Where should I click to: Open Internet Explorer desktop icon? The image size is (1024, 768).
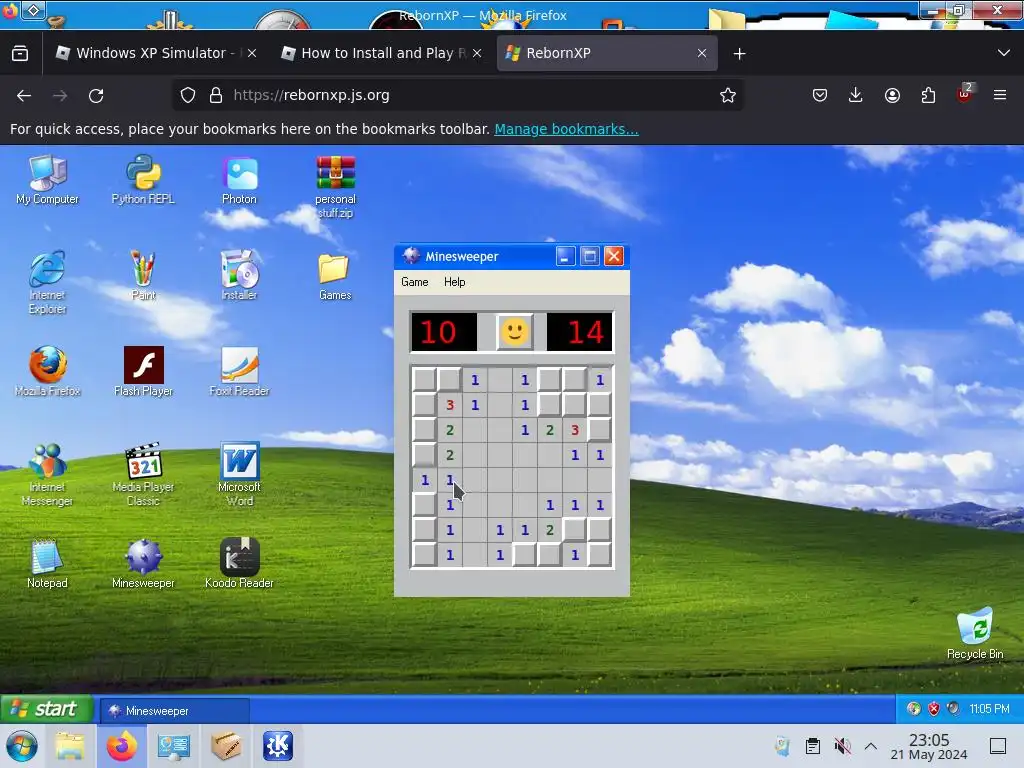coord(47,282)
